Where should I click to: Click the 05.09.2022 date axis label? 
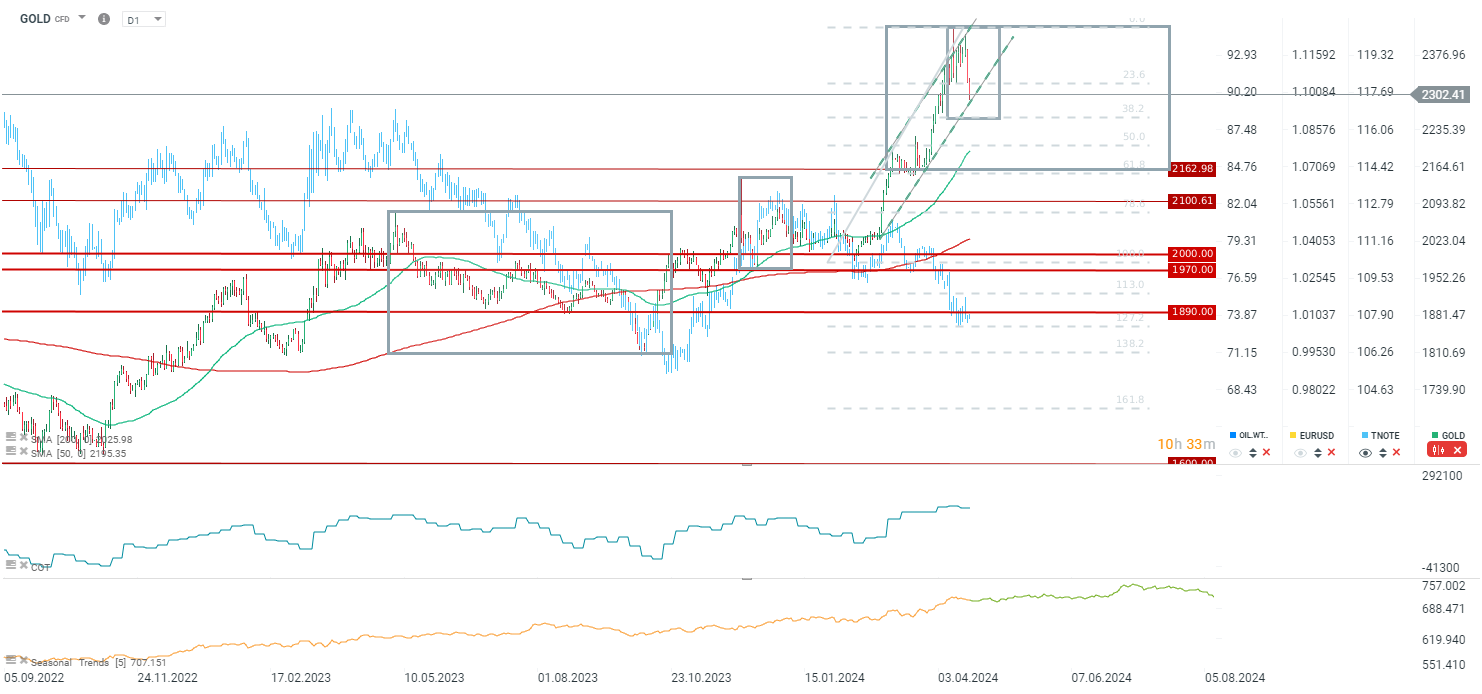coord(33,677)
